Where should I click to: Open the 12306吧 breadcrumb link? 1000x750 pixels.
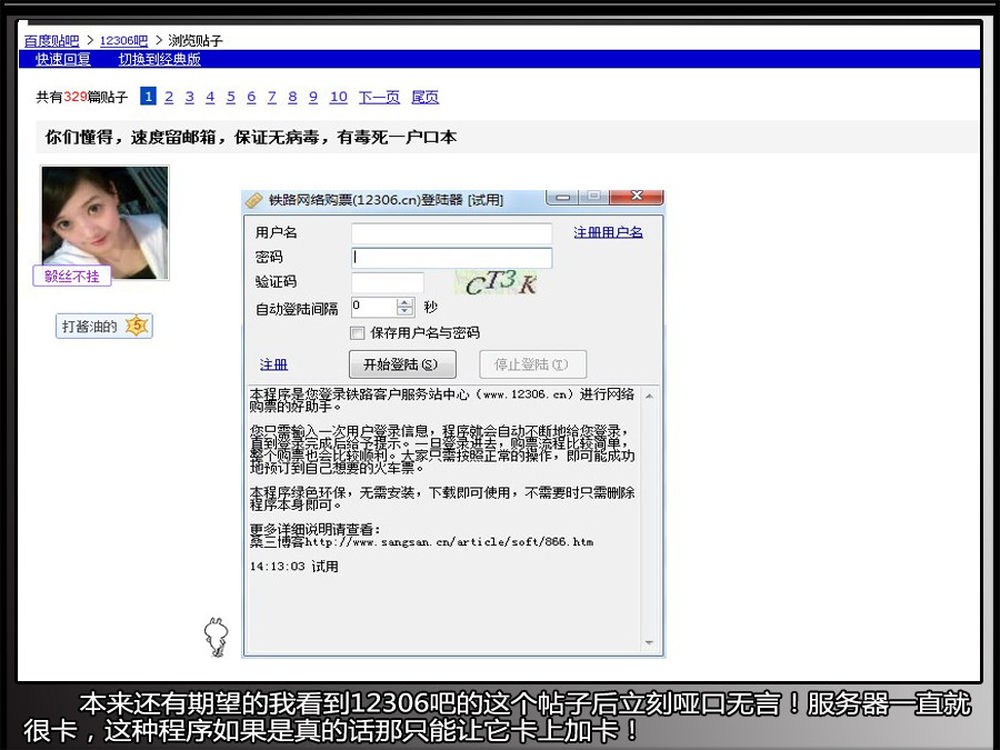(124, 41)
